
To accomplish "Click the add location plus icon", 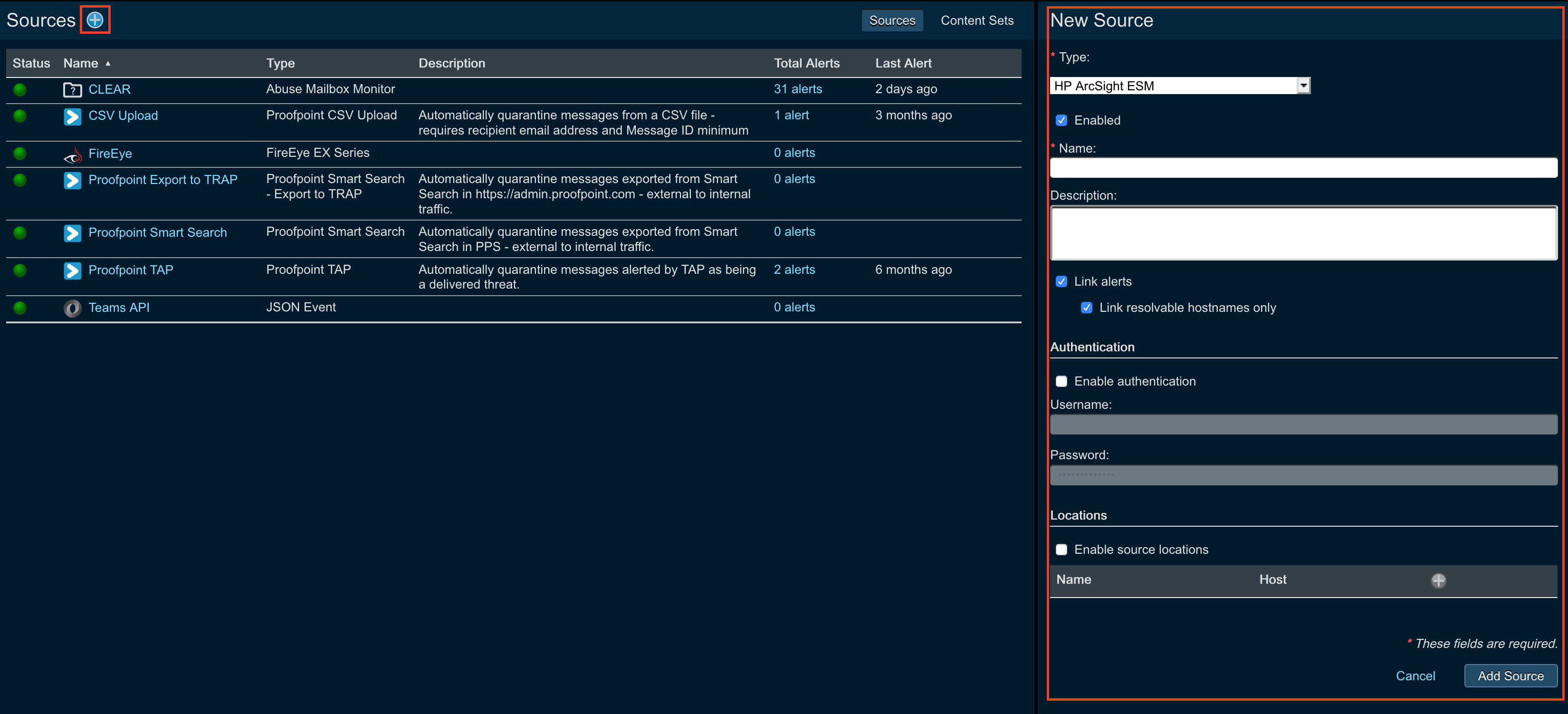I will (x=1438, y=580).
